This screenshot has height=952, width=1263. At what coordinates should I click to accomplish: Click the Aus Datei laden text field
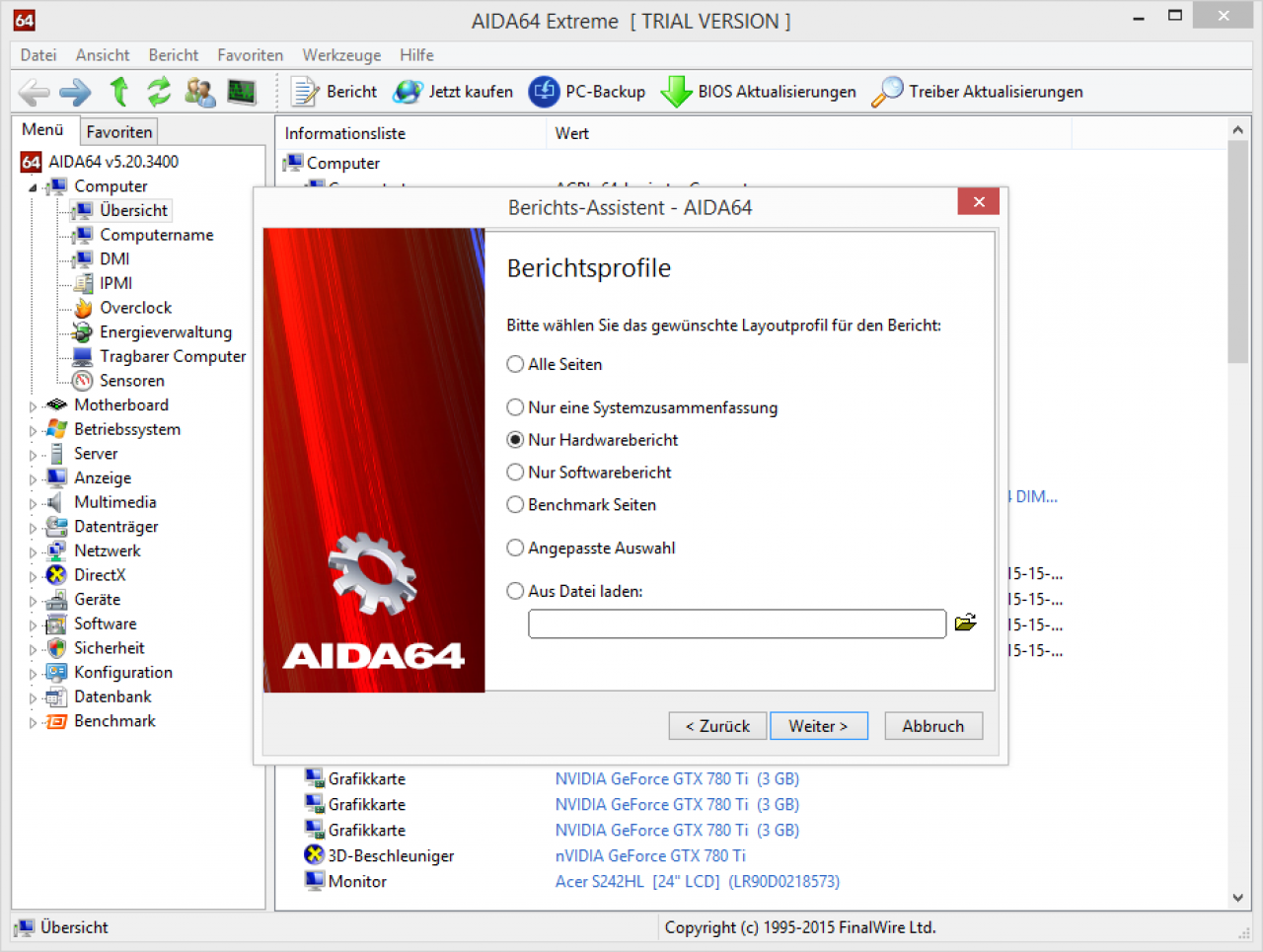pyautogui.click(x=737, y=623)
